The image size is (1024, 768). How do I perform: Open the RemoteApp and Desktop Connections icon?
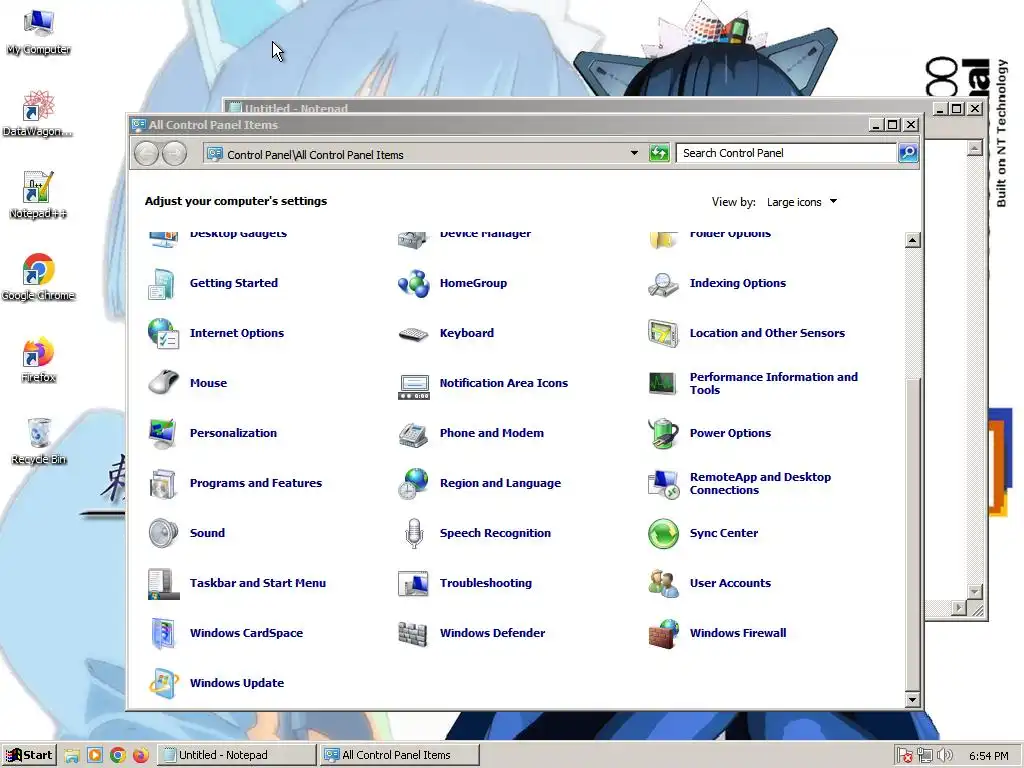tap(663, 484)
